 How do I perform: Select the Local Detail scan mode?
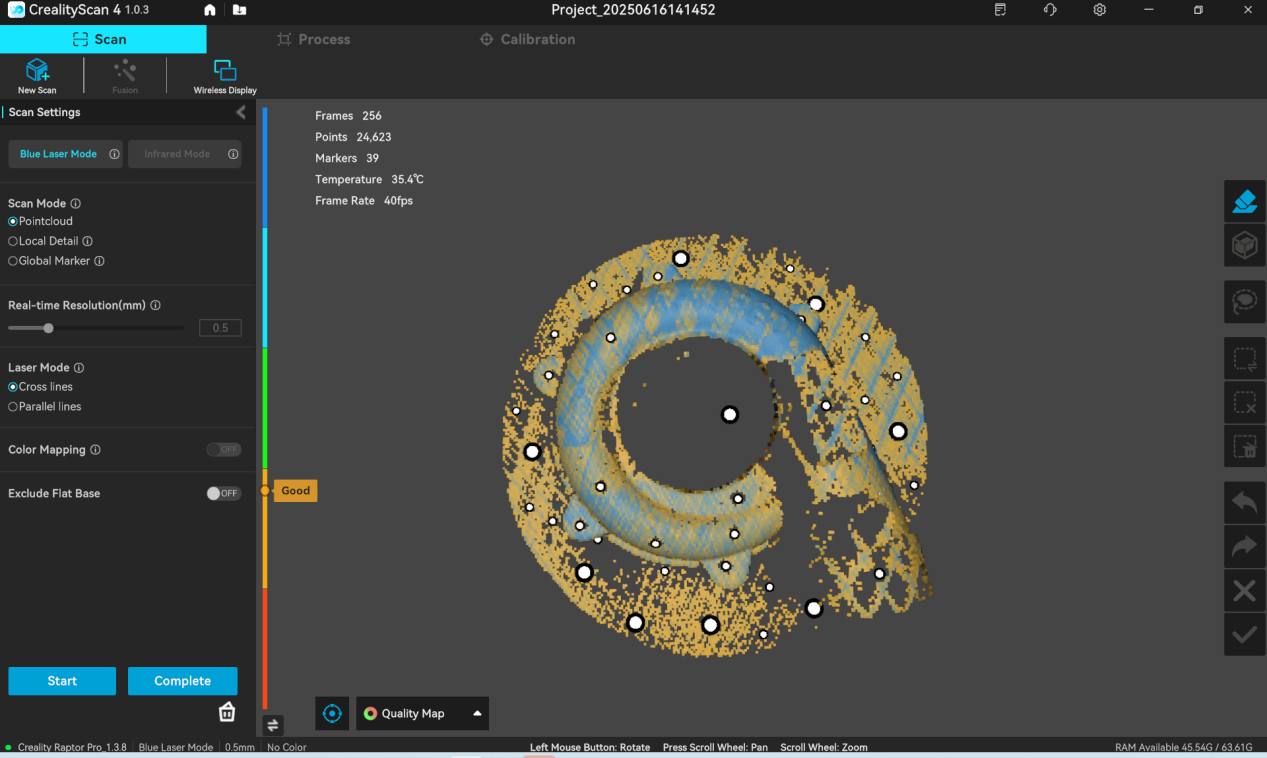(x=13, y=241)
